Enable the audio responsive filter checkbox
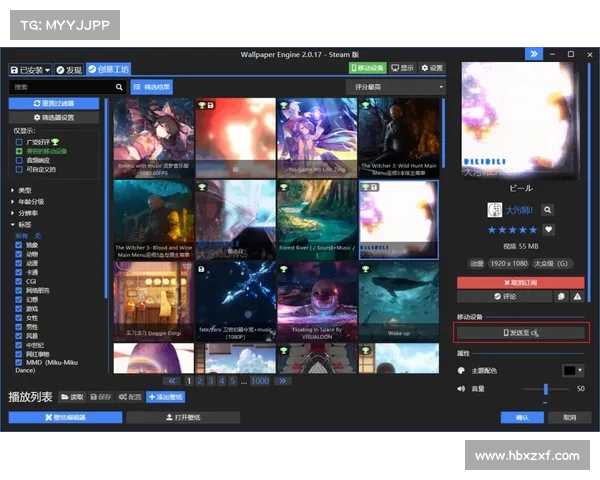The height and width of the screenshot is (480, 600). click(19, 160)
